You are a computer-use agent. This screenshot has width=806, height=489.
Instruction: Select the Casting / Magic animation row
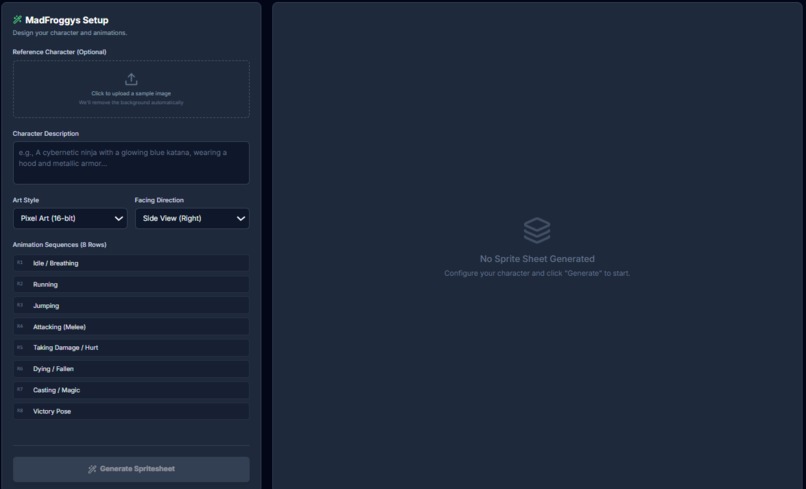131,390
